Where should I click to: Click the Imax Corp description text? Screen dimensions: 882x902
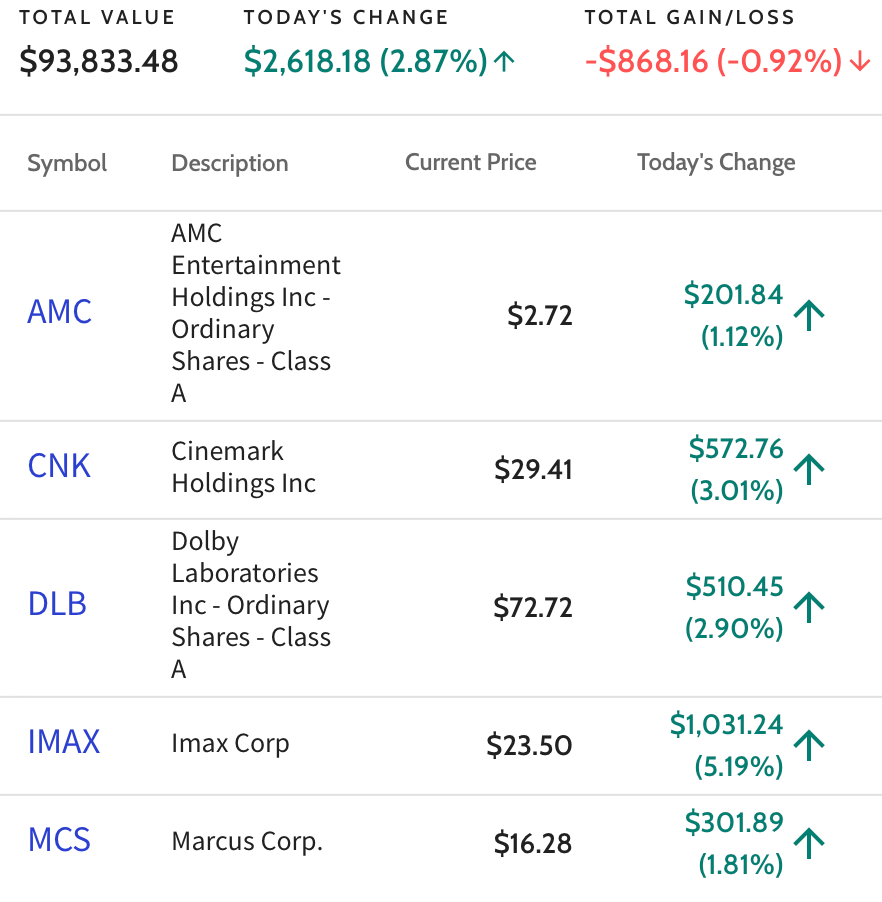pyautogui.click(x=230, y=744)
